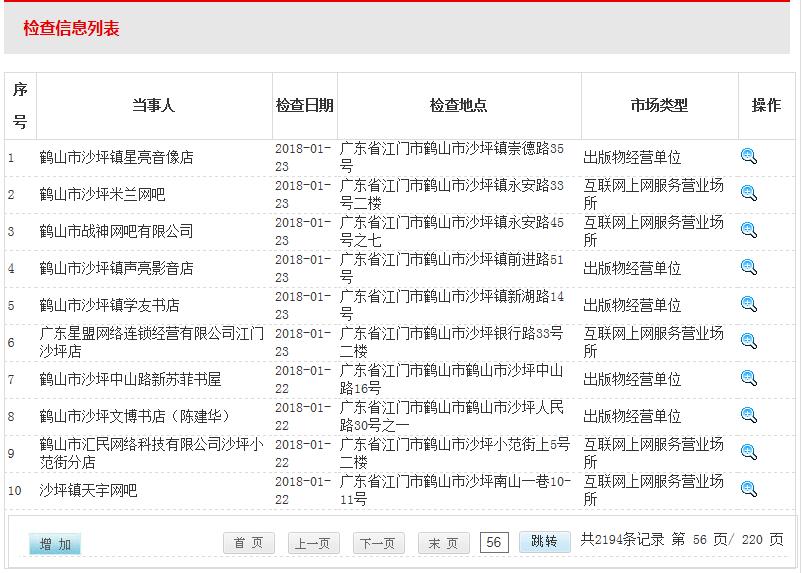
Task: Jump to last page with 末页
Action: 443,543
